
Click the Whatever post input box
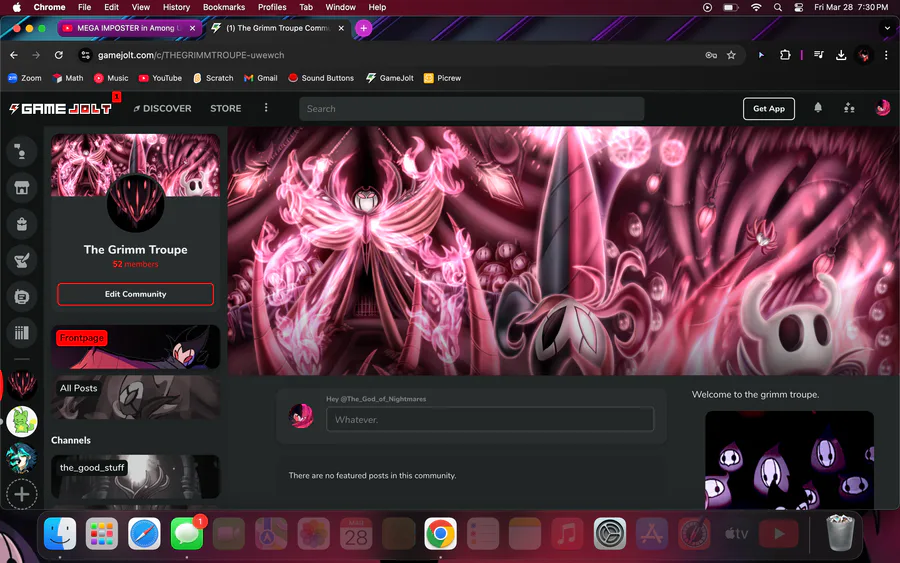point(490,420)
